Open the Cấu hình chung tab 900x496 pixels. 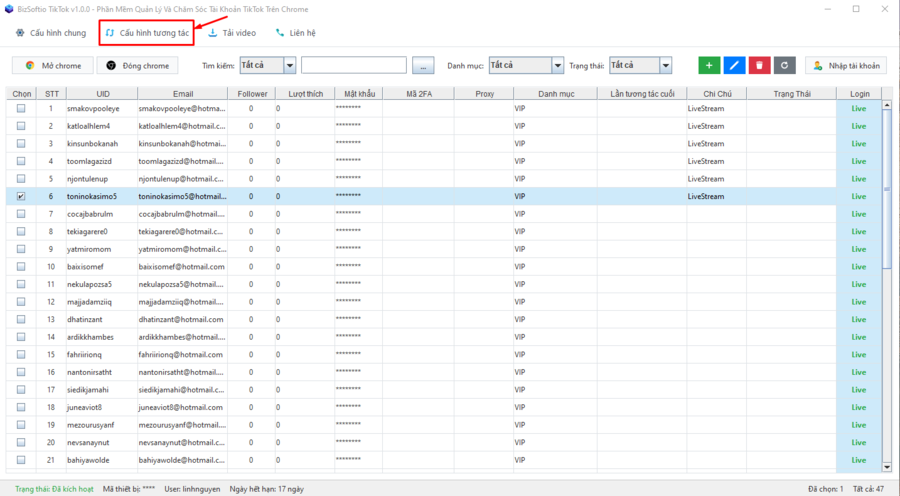click(x=50, y=33)
